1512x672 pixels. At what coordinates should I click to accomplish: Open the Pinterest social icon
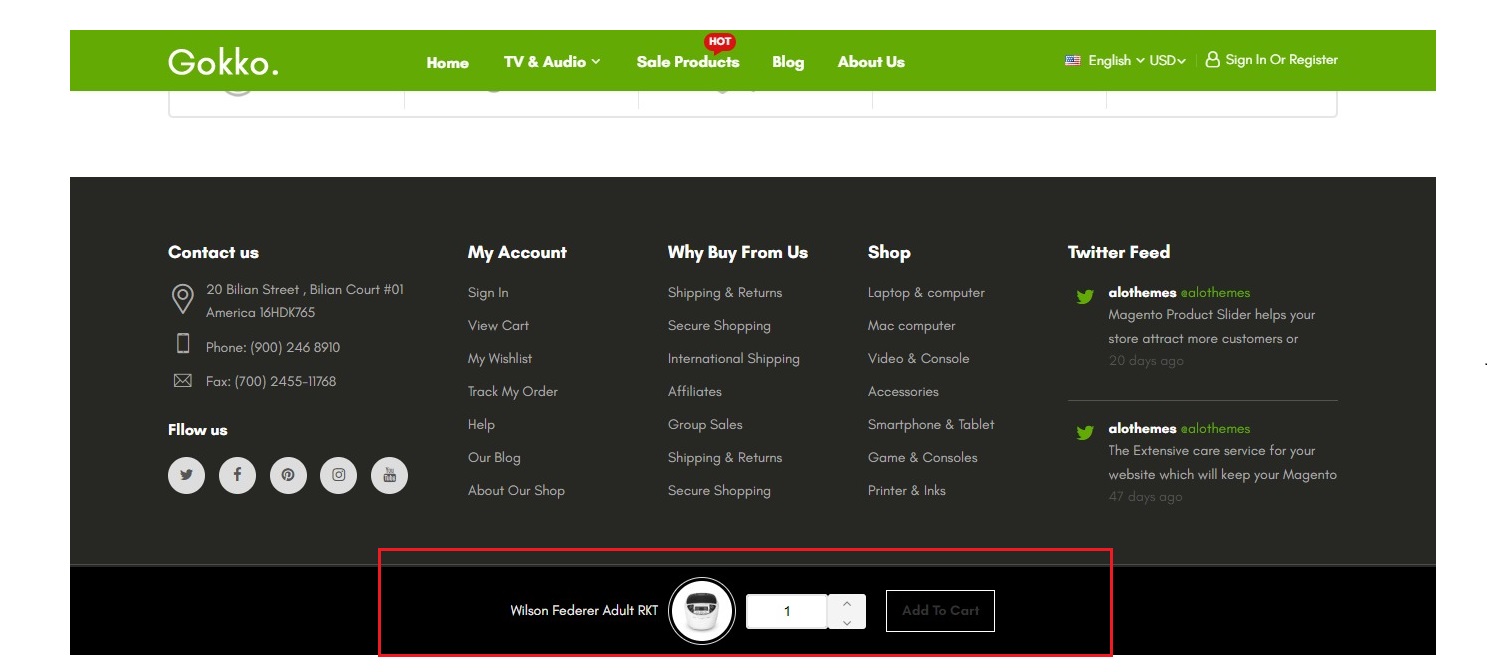288,475
